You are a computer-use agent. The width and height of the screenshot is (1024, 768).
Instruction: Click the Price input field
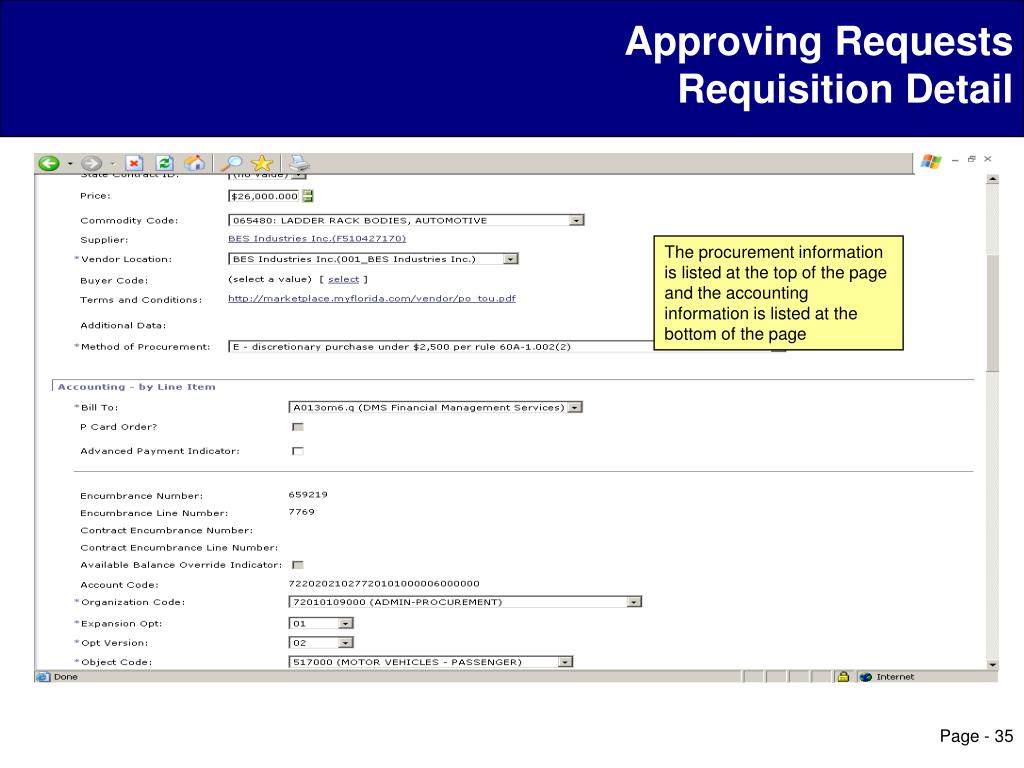coord(264,196)
